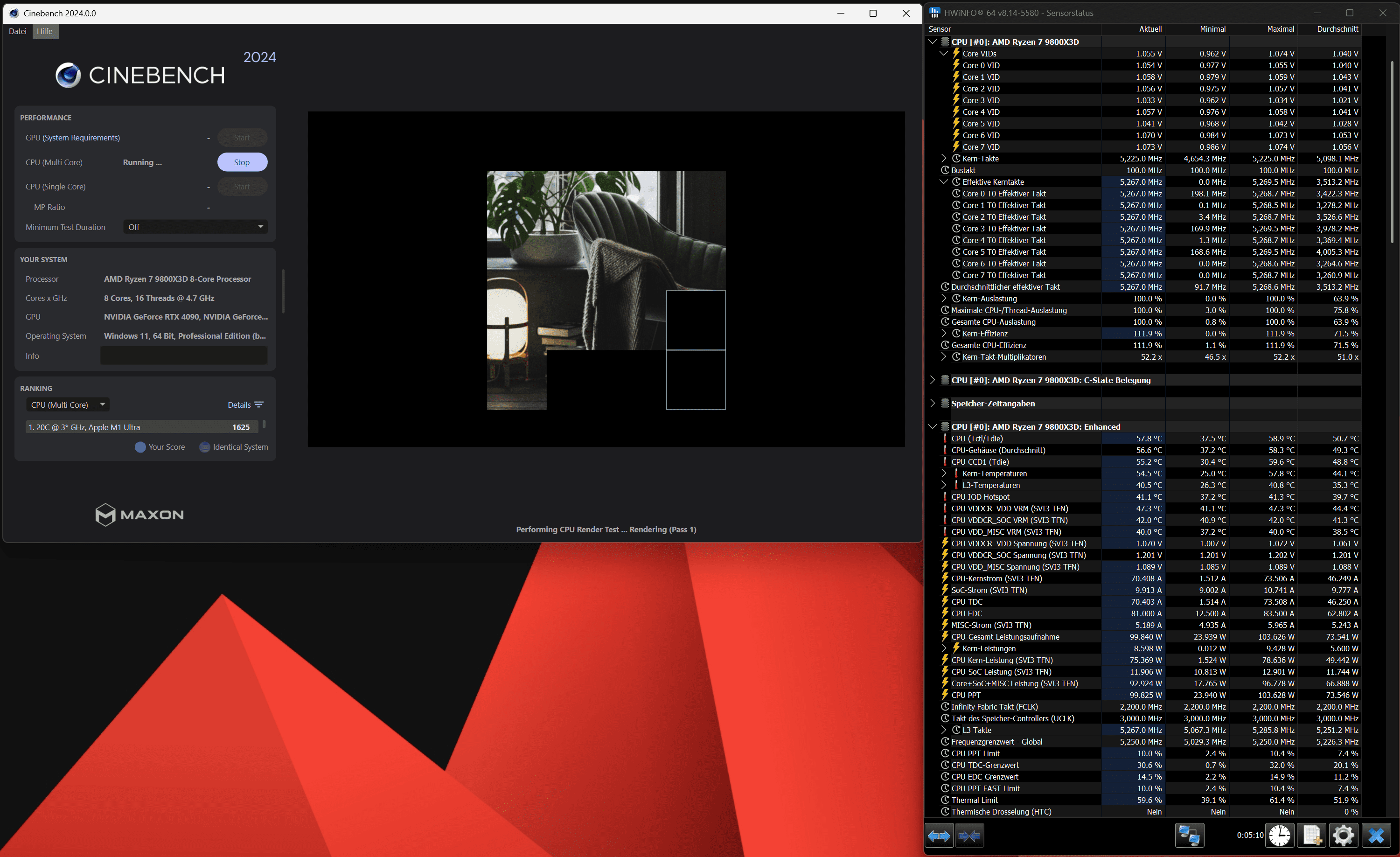Click SoC-Strom (SVI3 TFN) bolt icon
Image resolution: width=1400 pixels, height=857 pixels.
(x=945, y=590)
